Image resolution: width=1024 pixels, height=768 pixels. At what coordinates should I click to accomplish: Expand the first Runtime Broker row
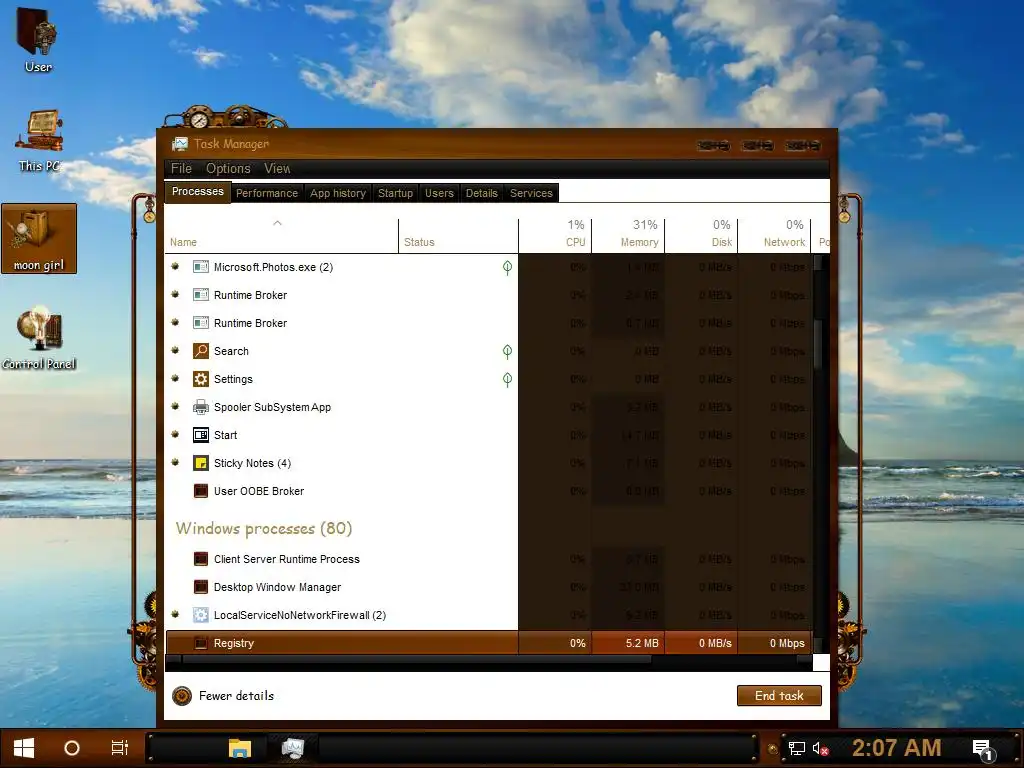[x=175, y=295]
